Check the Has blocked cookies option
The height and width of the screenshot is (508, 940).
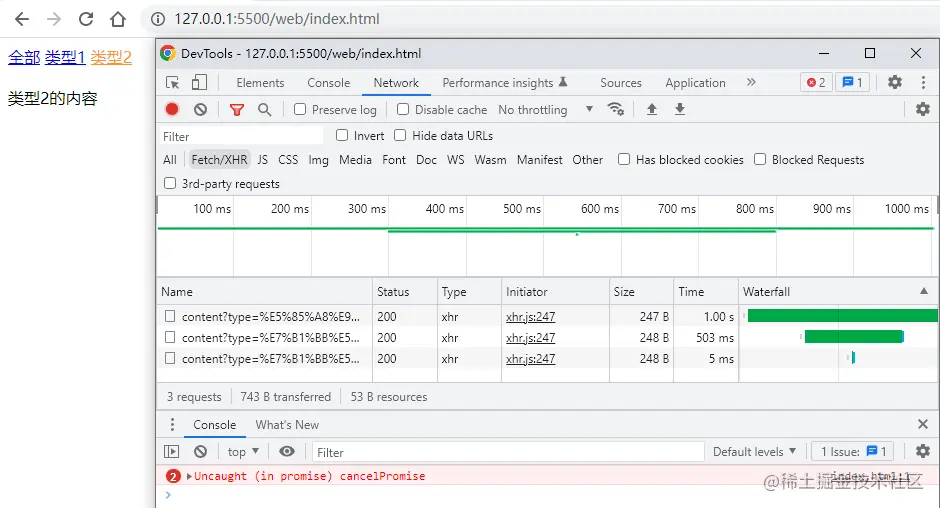(x=624, y=160)
